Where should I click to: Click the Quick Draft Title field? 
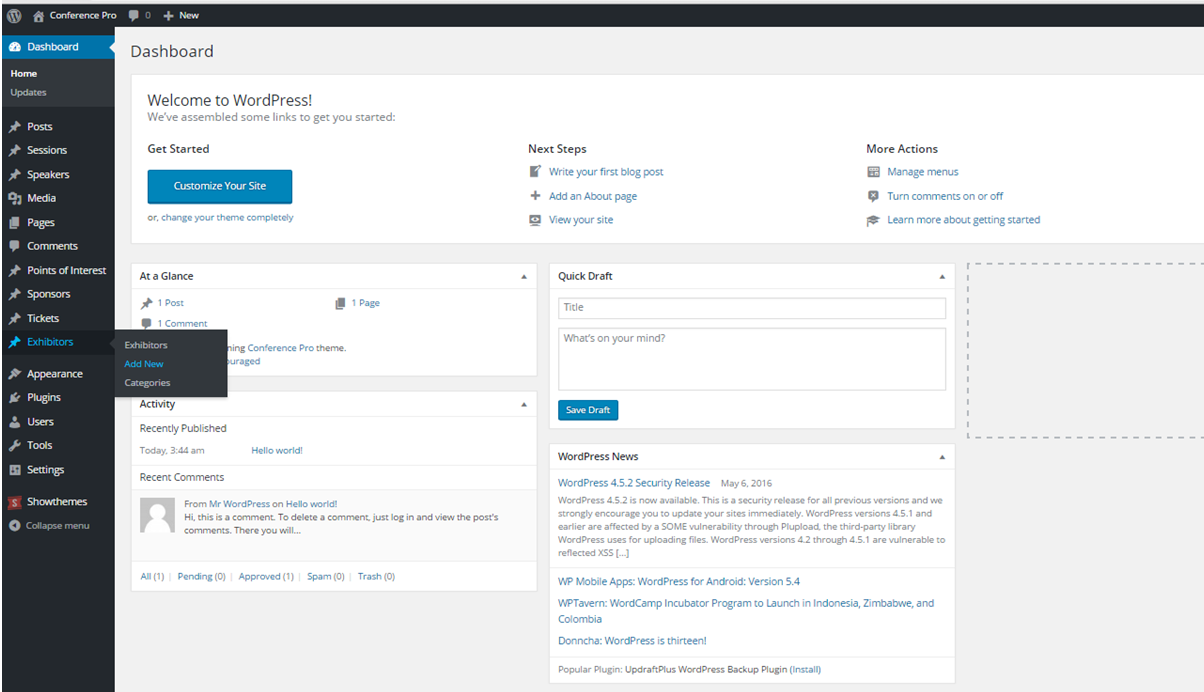pyautogui.click(x=752, y=308)
